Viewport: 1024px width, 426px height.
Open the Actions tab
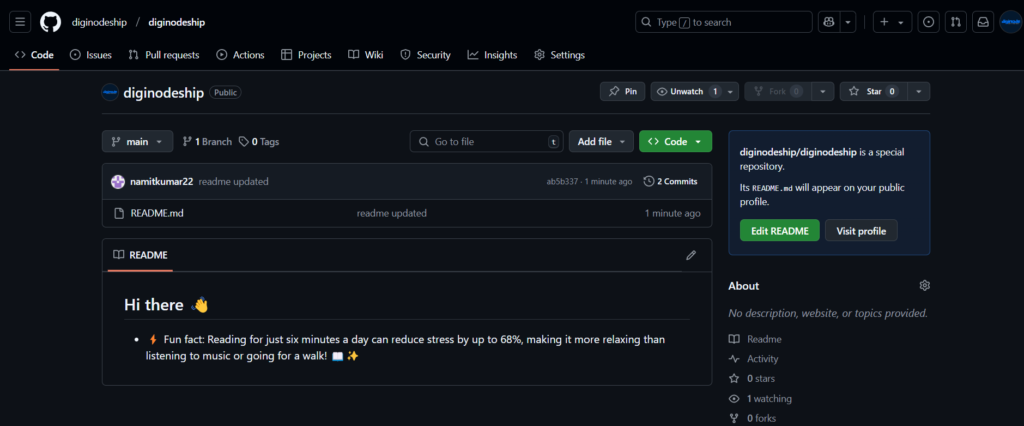240,55
